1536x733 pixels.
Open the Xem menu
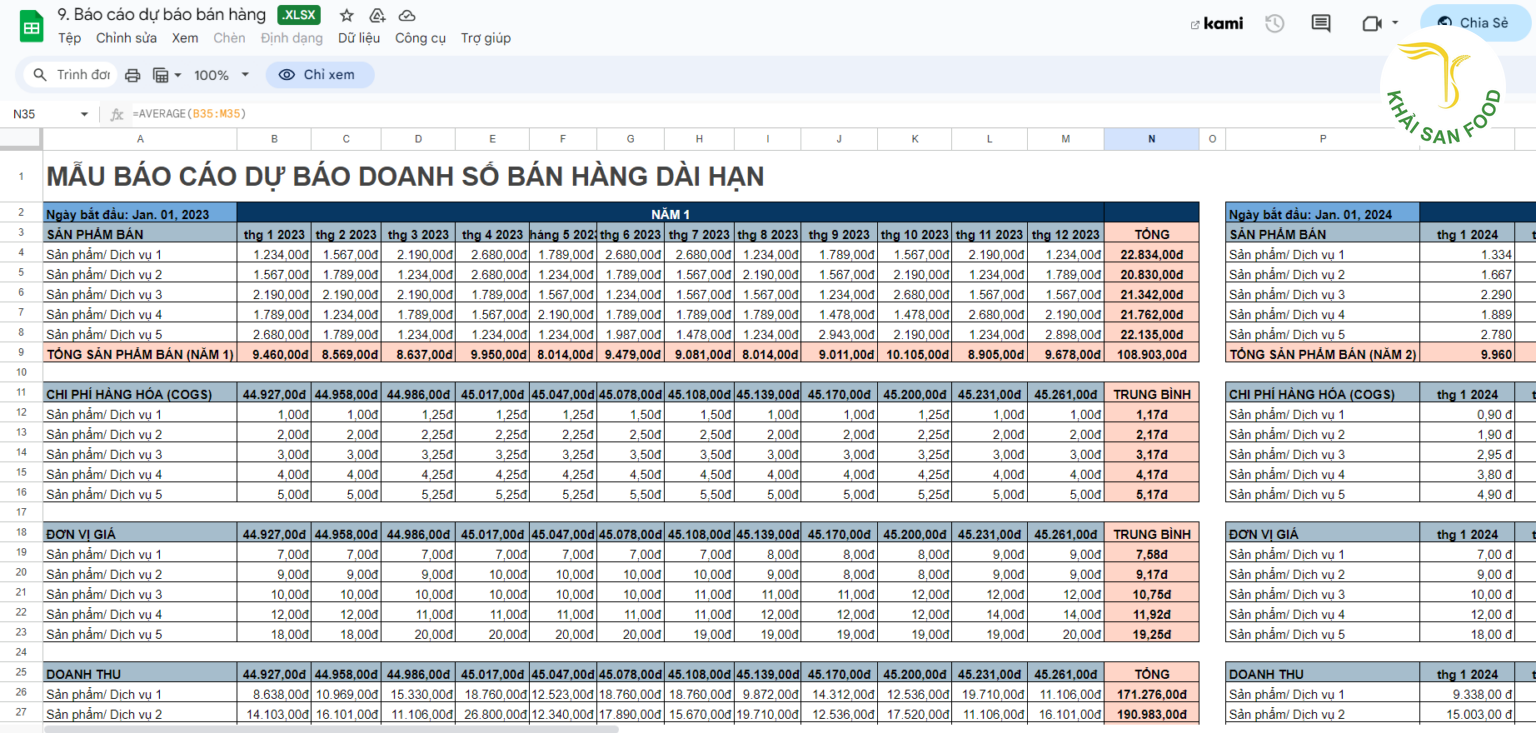185,38
